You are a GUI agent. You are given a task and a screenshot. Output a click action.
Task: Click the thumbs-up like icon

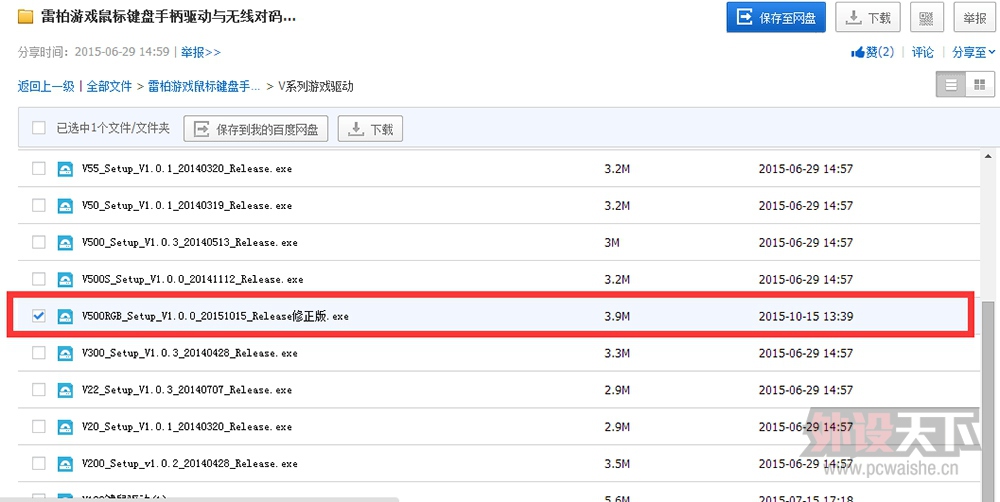(857, 52)
